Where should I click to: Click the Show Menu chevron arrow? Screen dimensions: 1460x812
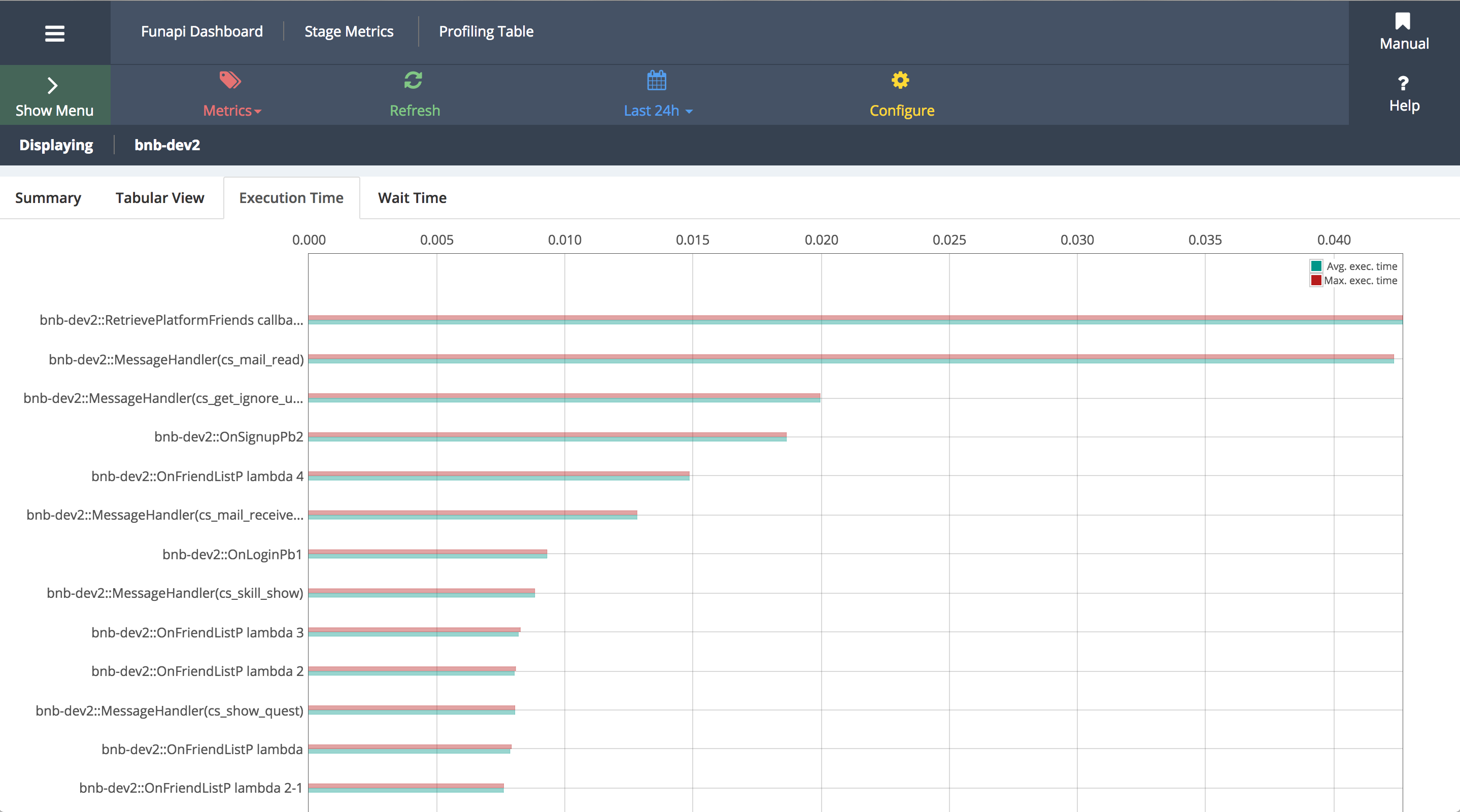click(53, 86)
